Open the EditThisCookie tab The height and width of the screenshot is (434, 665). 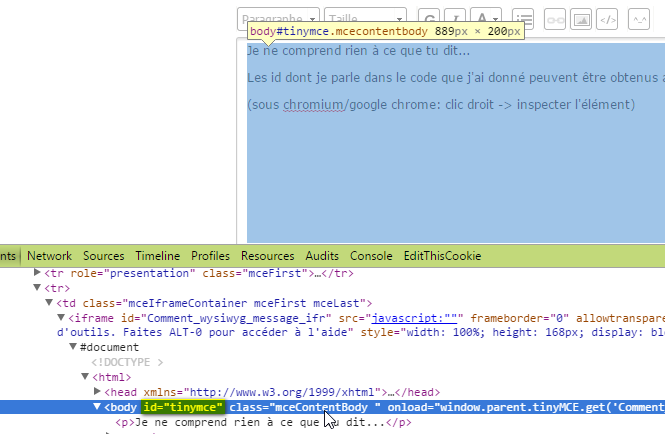click(x=442, y=256)
